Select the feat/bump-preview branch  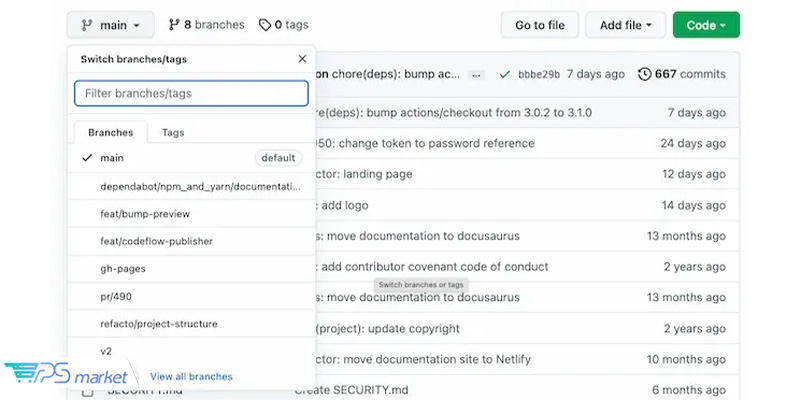click(x=191, y=214)
